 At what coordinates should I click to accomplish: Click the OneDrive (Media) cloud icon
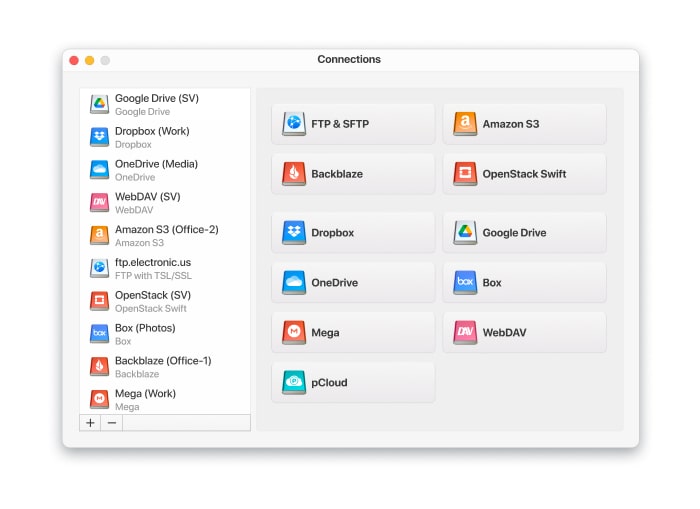tap(99, 170)
